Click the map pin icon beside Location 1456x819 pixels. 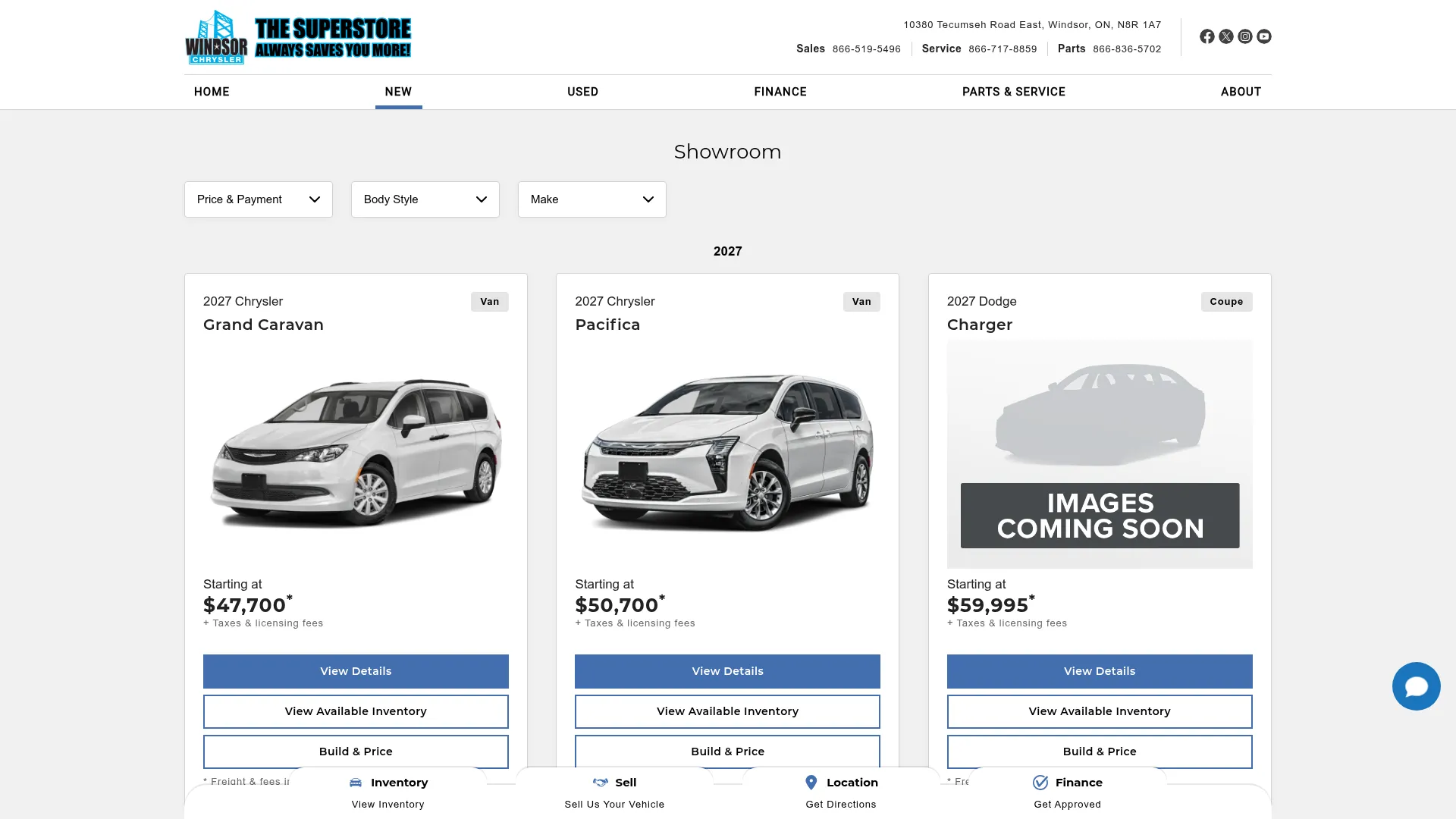click(x=811, y=783)
